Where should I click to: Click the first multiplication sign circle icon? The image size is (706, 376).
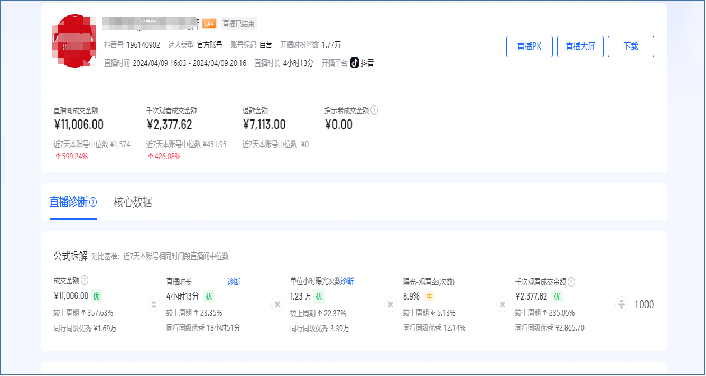tap(277, 305)
